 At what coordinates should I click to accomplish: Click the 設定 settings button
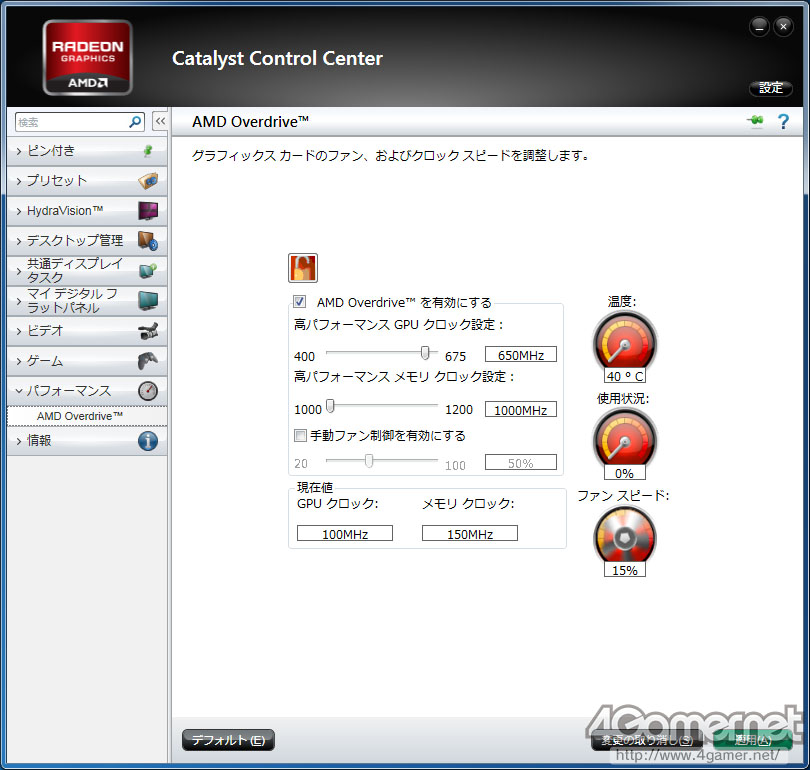pos(771,88)
